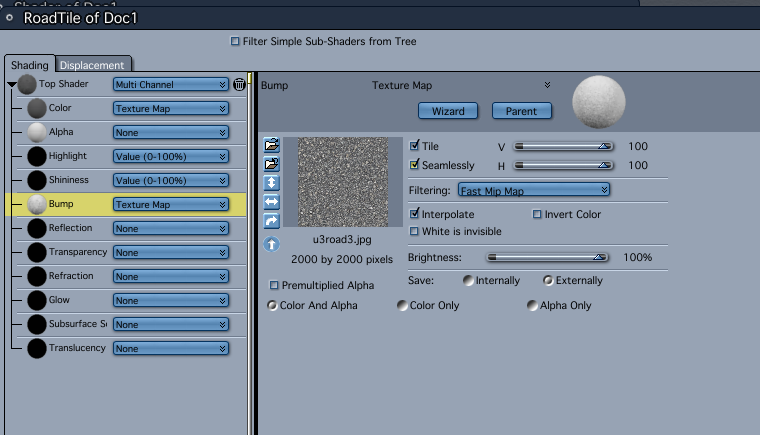This screenshot has height=435, width=760.
Task: Open the Subsurface channel dropdown
Action: point(171,324)
